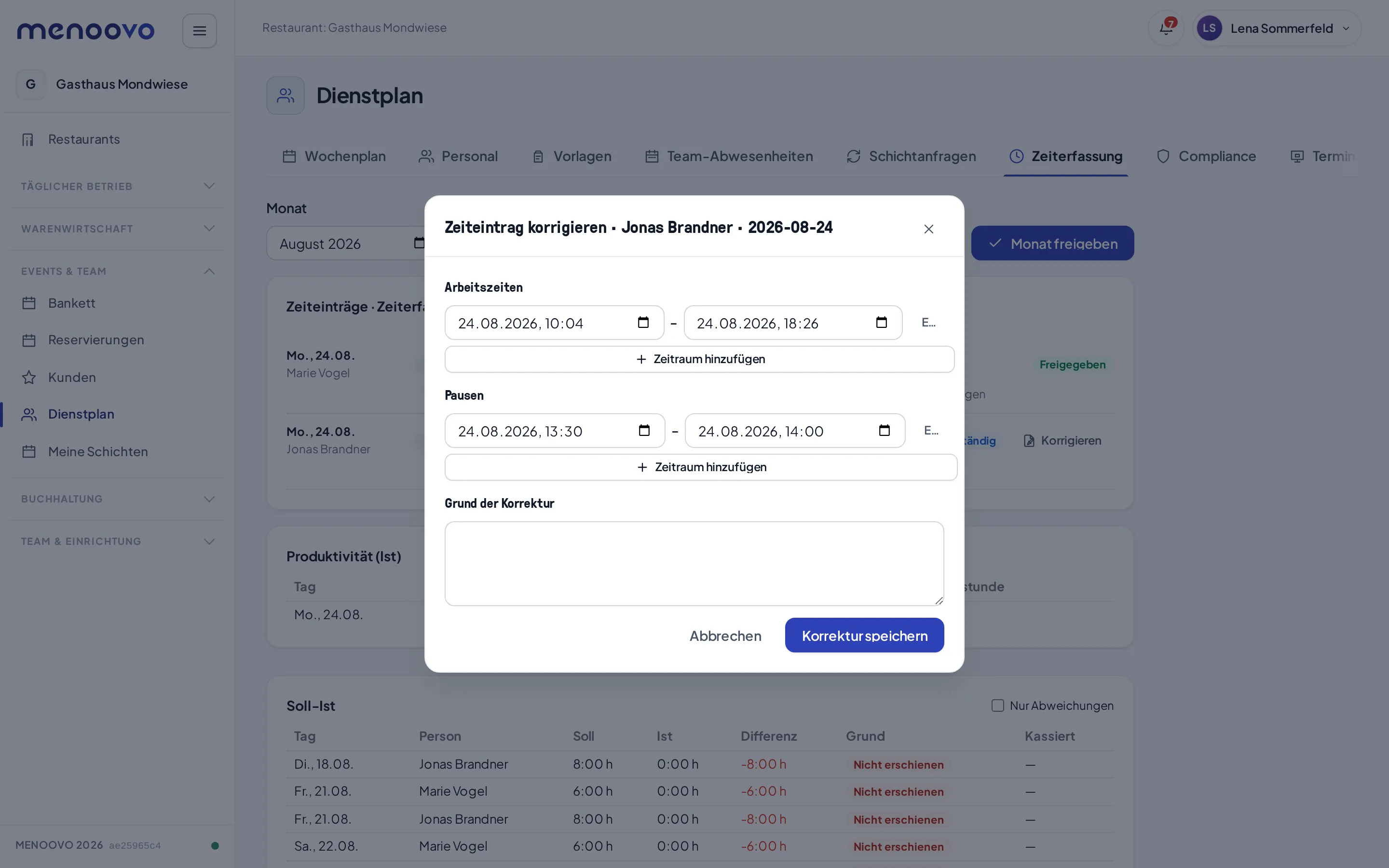
Task: Open the notifications bell icon
Action: click(x=1165, y=28)
